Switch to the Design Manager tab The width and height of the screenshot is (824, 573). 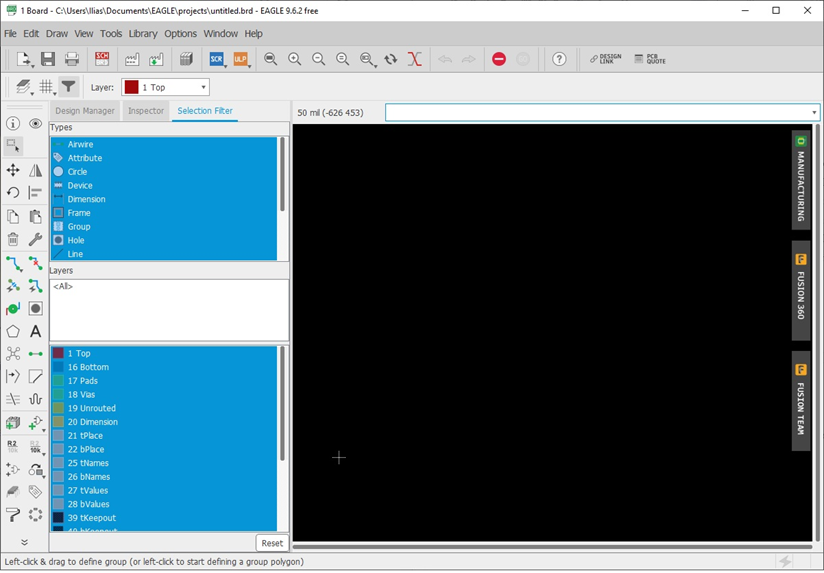85,111
